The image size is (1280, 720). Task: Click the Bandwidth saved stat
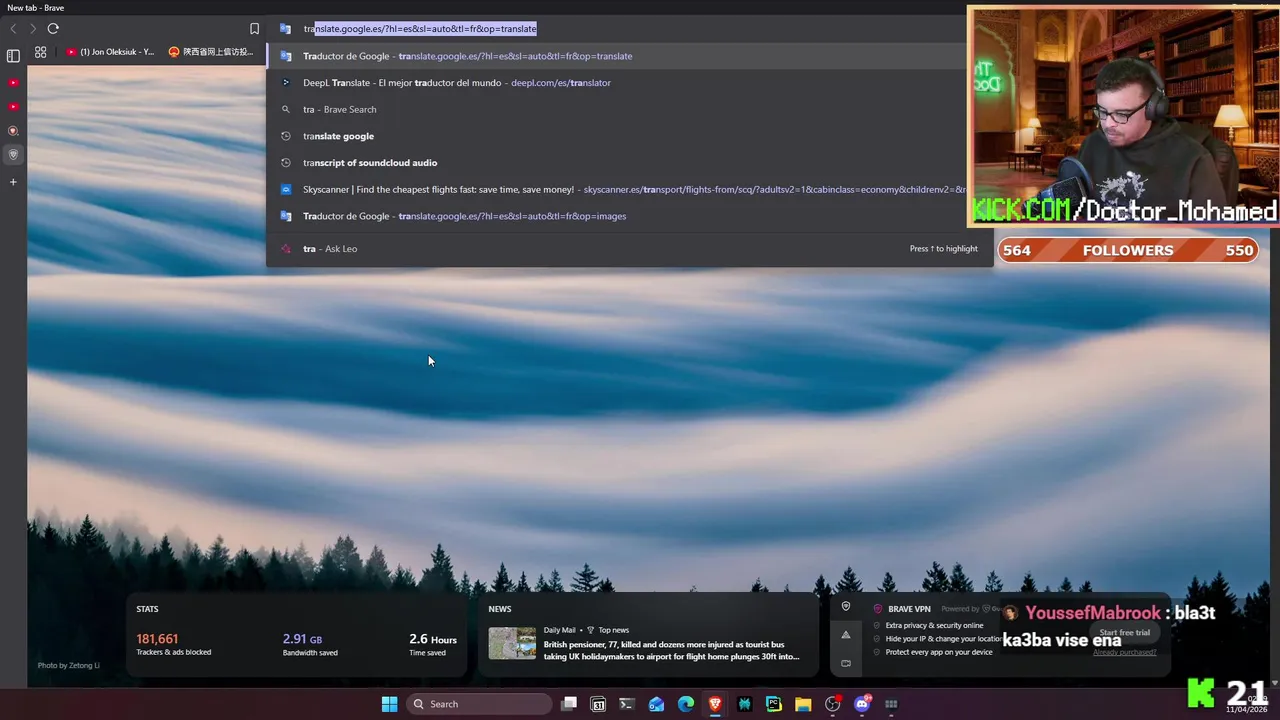pyautogui.click(x=310, y=645)
